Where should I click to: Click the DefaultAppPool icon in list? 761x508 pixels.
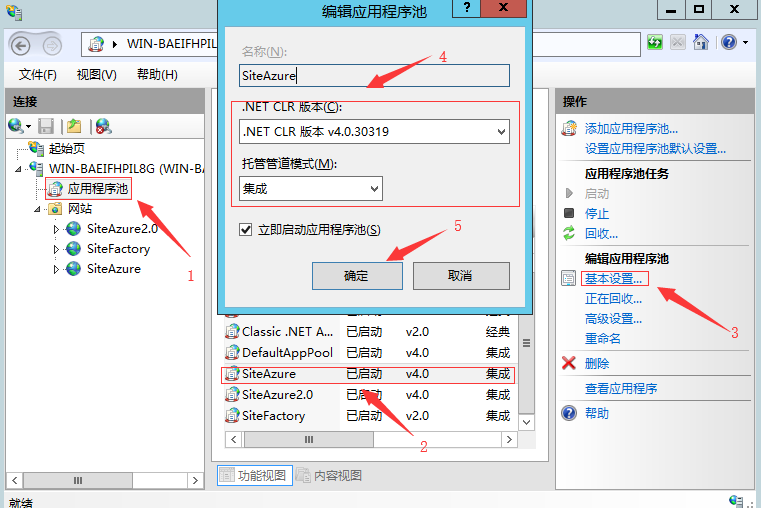[x=232, y=352]
